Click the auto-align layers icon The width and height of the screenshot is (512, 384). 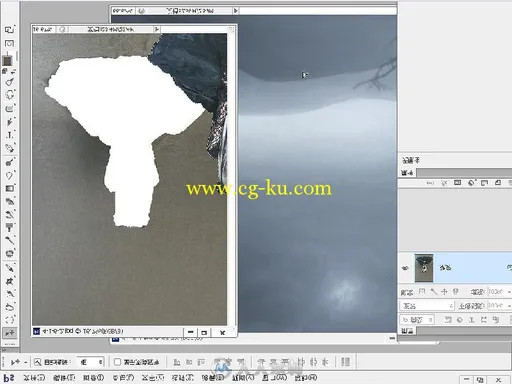pos(346,362)
